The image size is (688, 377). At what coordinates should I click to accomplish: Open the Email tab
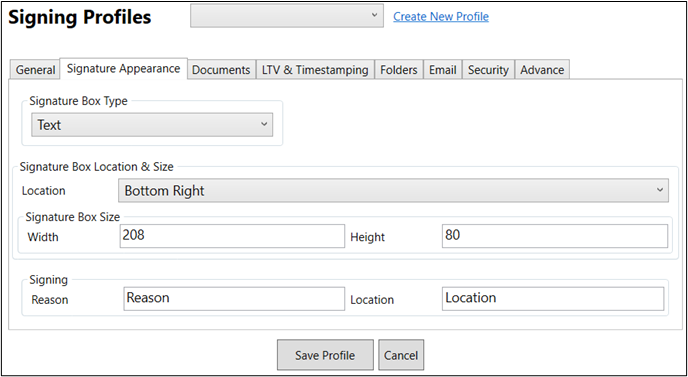click(442, 70)
